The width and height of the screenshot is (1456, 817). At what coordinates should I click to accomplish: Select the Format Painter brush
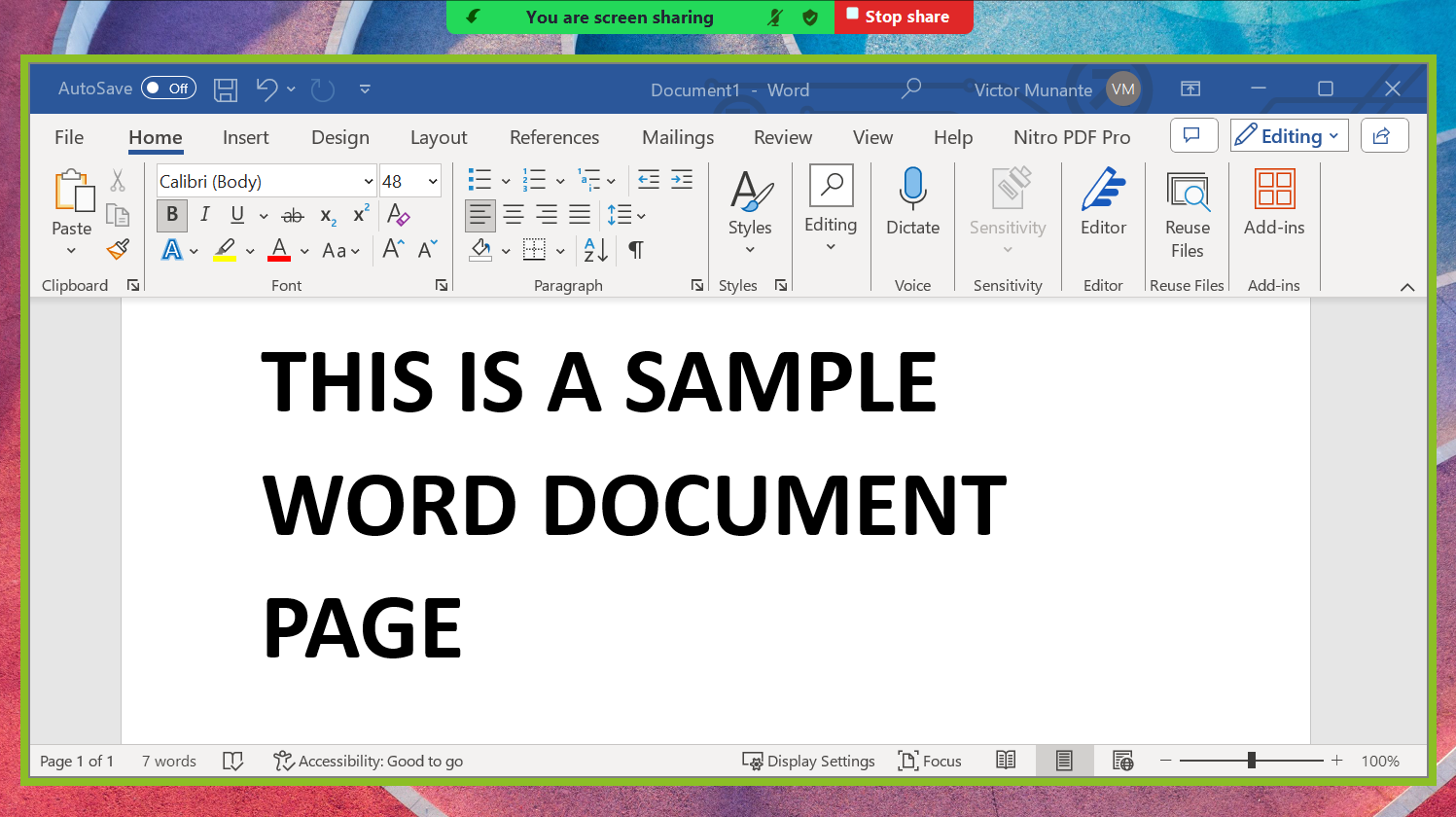tap(118, 250)
